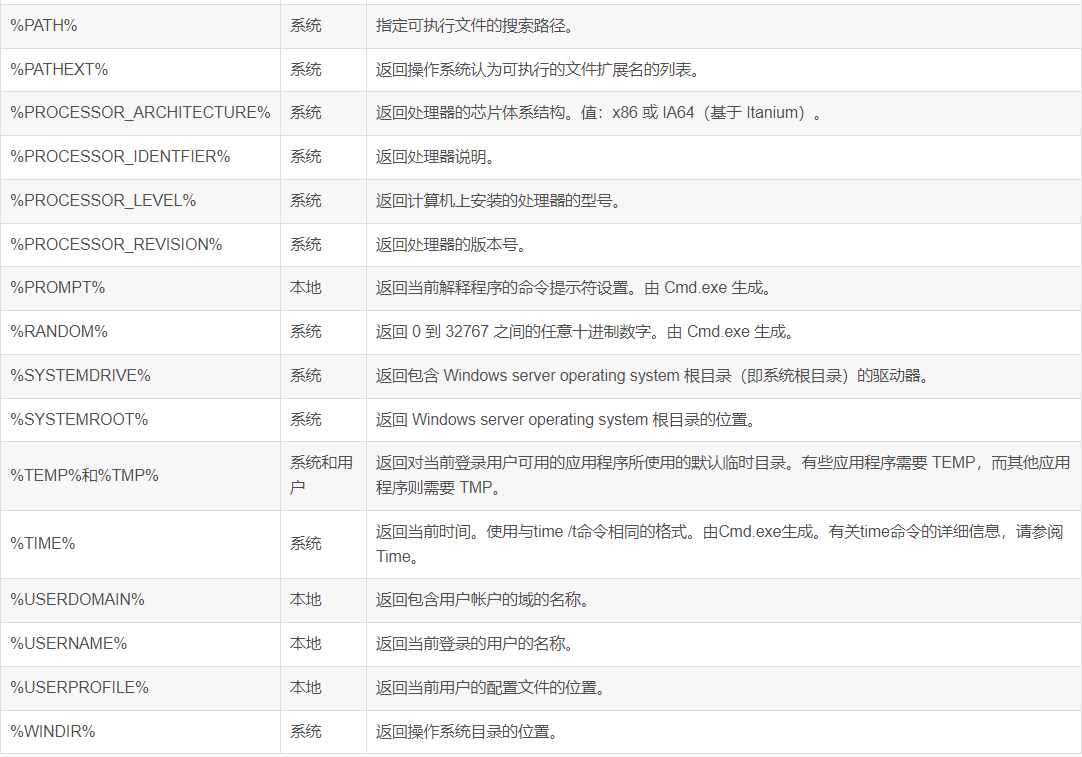The height and width of the screenshot is (757, 1082).
Task: Select the %SYSTEMROOT% variable text
Action: (79, 419)
